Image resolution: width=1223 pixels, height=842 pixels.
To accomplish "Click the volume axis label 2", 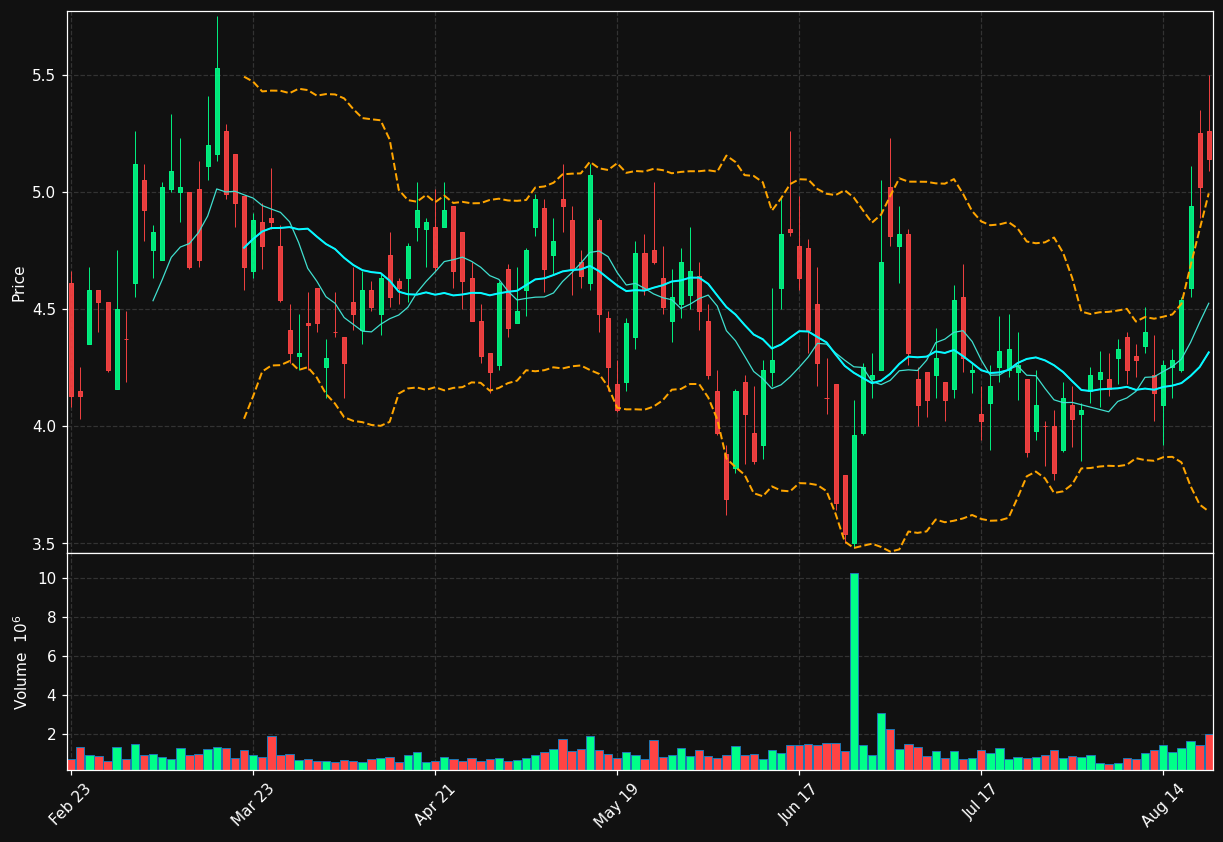I will pos(53,735).
